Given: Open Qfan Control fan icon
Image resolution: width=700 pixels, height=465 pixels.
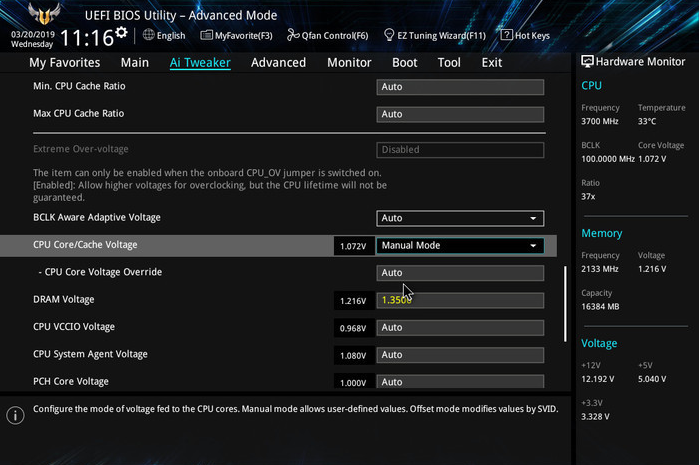Looking at the screenshot, I should point(293,35).
